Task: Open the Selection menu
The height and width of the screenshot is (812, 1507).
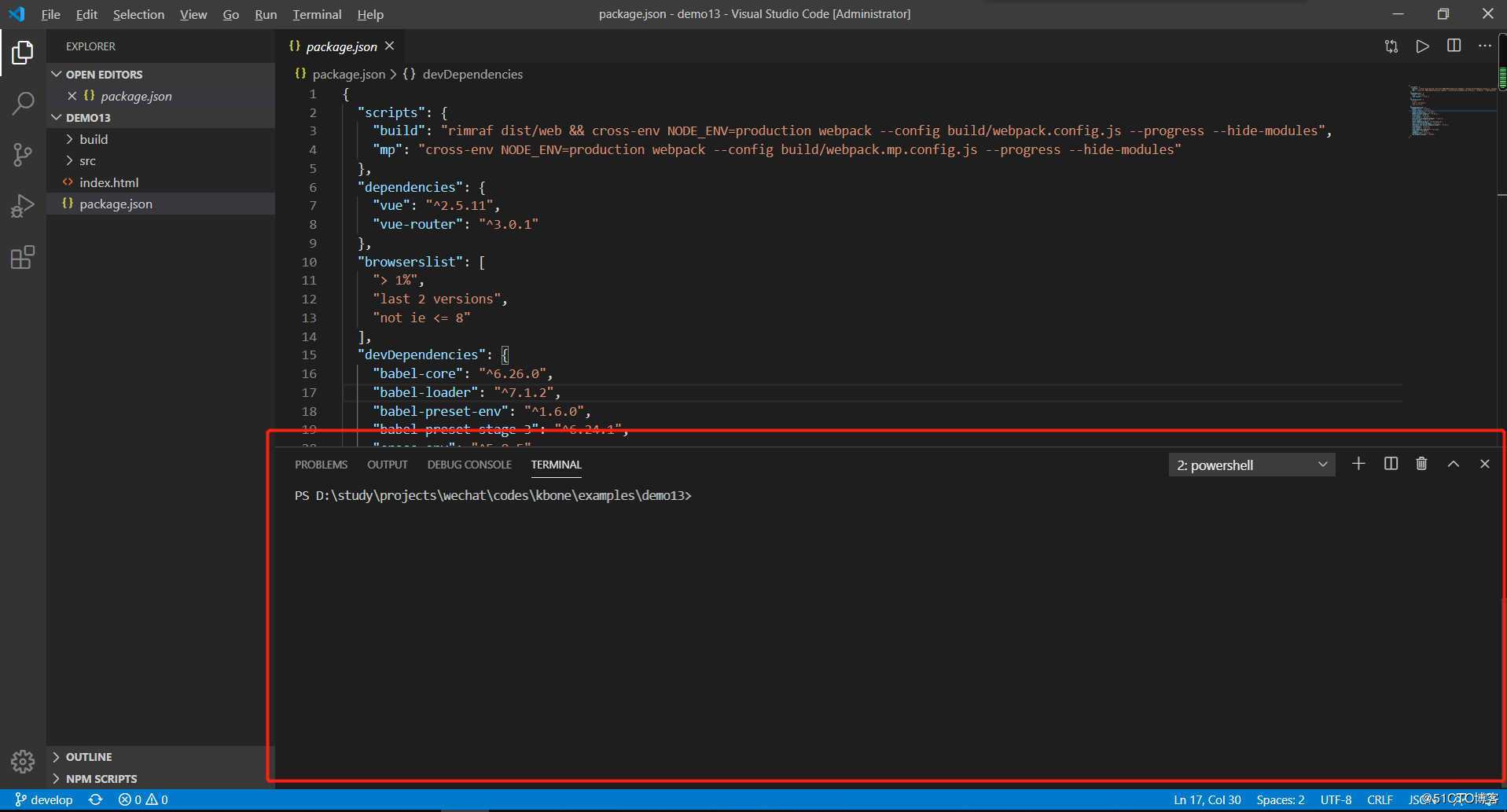Action: pos(138,14)
